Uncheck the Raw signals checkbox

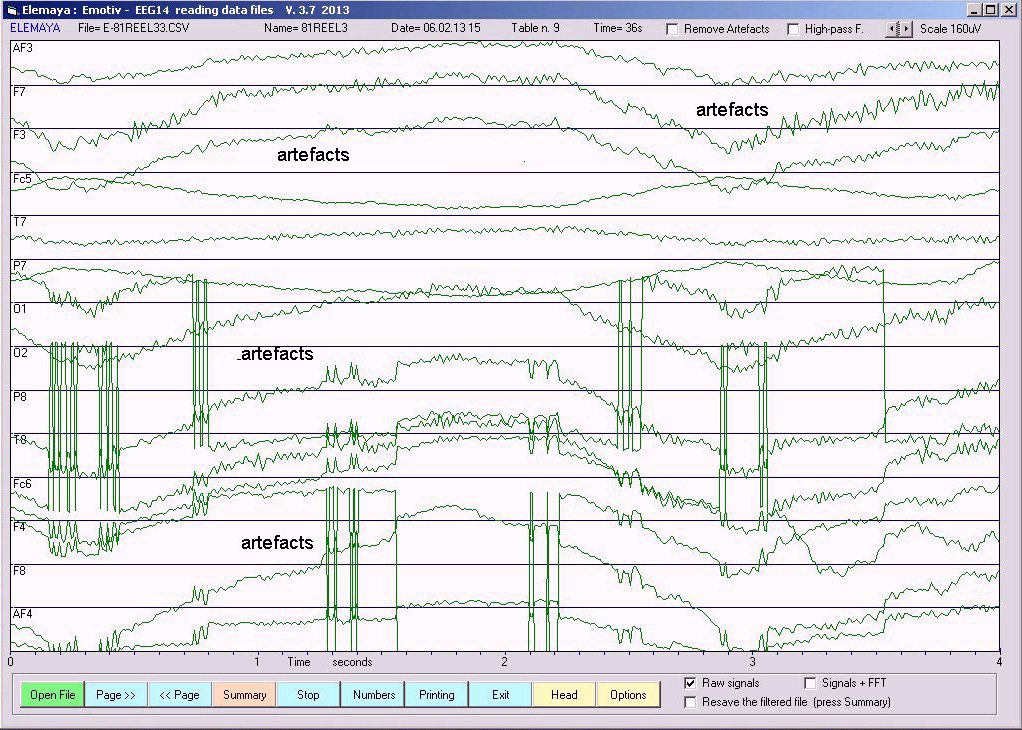pyautogui.click(x=690, y=683)
